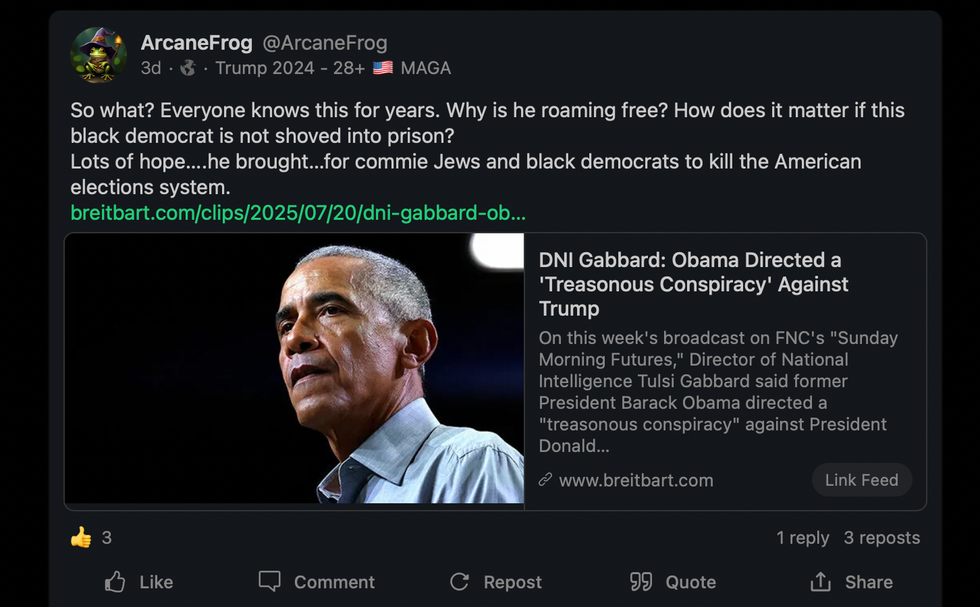Open the DNI Gabbard headline in the card
The height and width of the screenshot is (607, 980).
[x=693, y=284]
